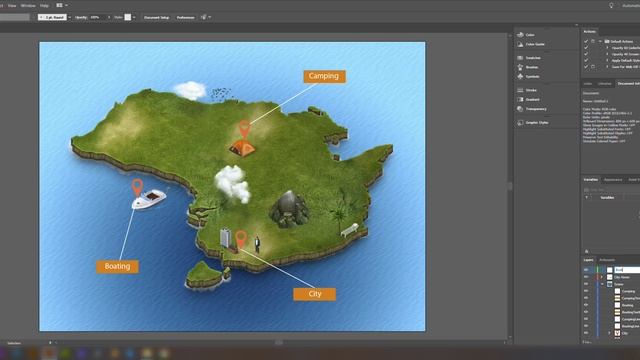Open the Symbols panel icon
Image resolution: width=640 pixels, height=360 pixels.
click(x=520, y=76)
